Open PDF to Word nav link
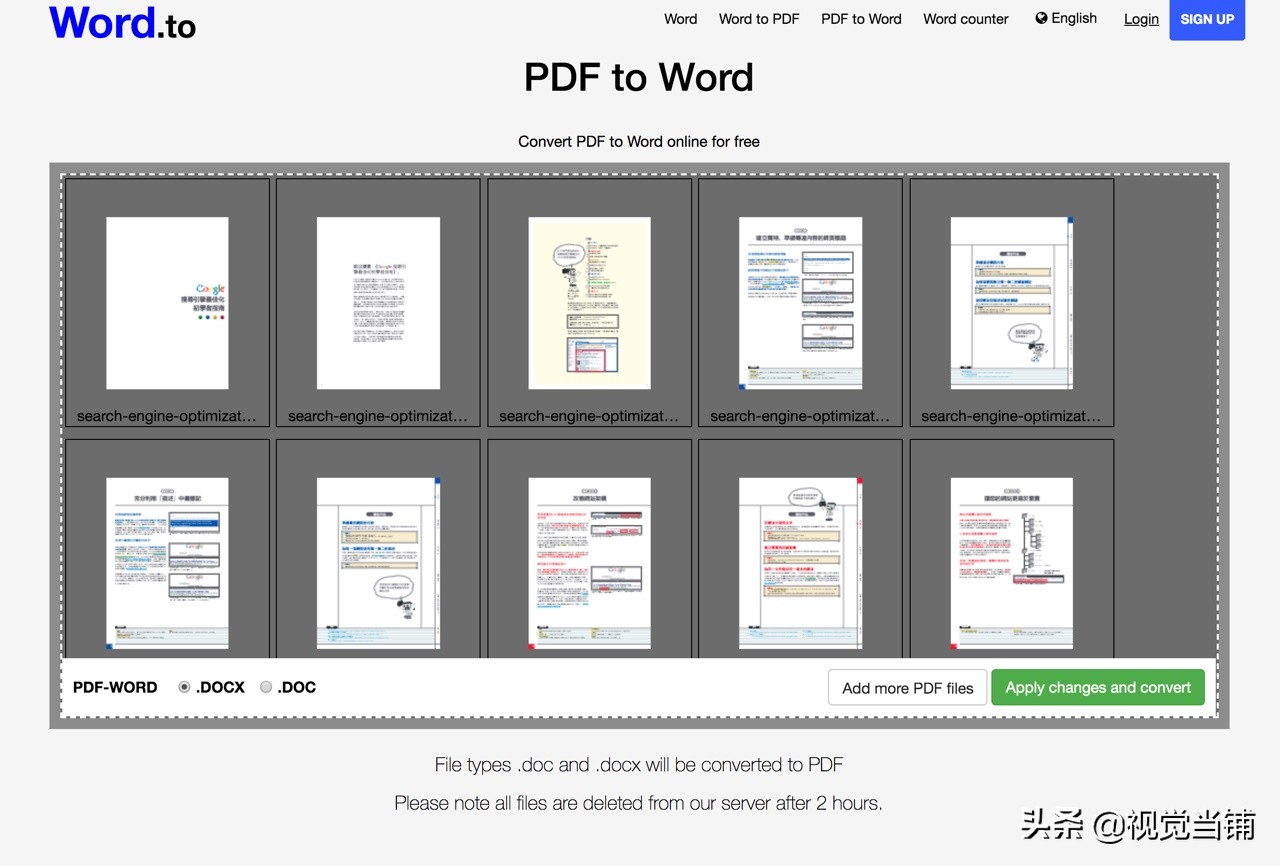This screenshot has height=866, width=1280. [x=861, y=19]
